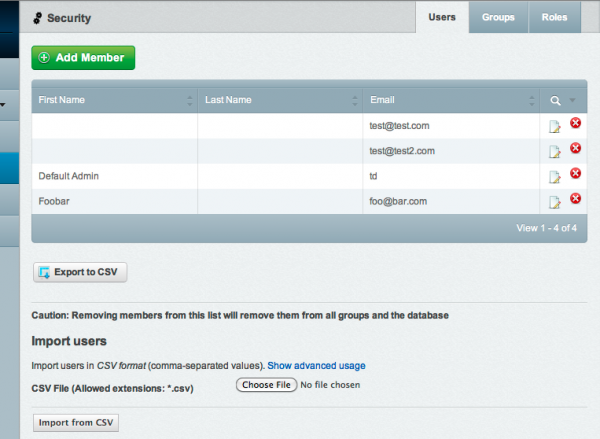Screen dimensions: 600x439
Task: Click the First Name column header
Action: [114, 100]
